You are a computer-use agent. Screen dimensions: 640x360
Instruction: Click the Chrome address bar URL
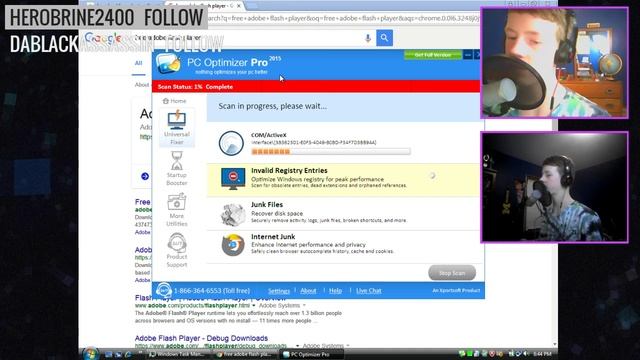343,18
